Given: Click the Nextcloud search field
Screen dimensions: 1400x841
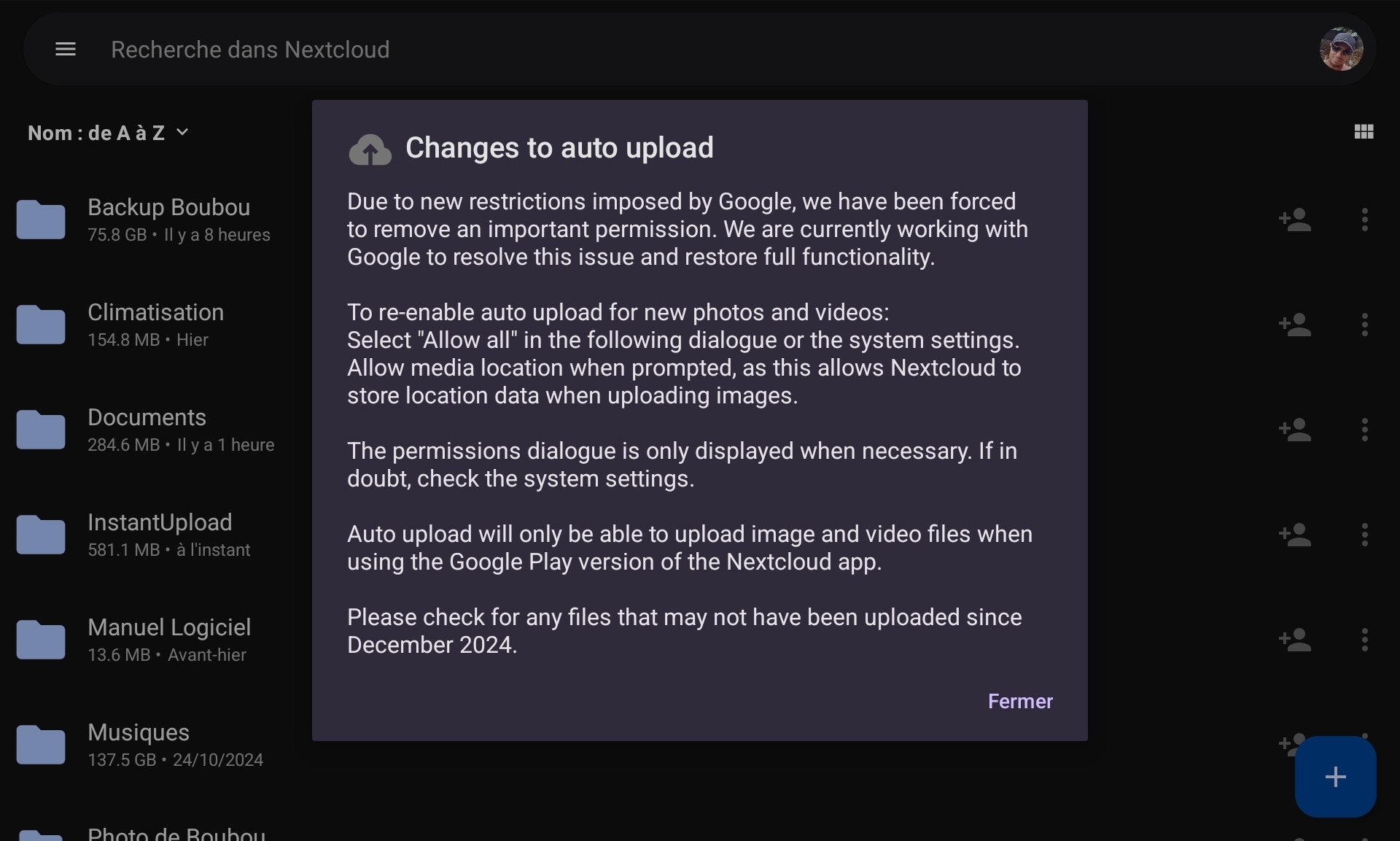Looking at the screenshot, I should point(250,50).
